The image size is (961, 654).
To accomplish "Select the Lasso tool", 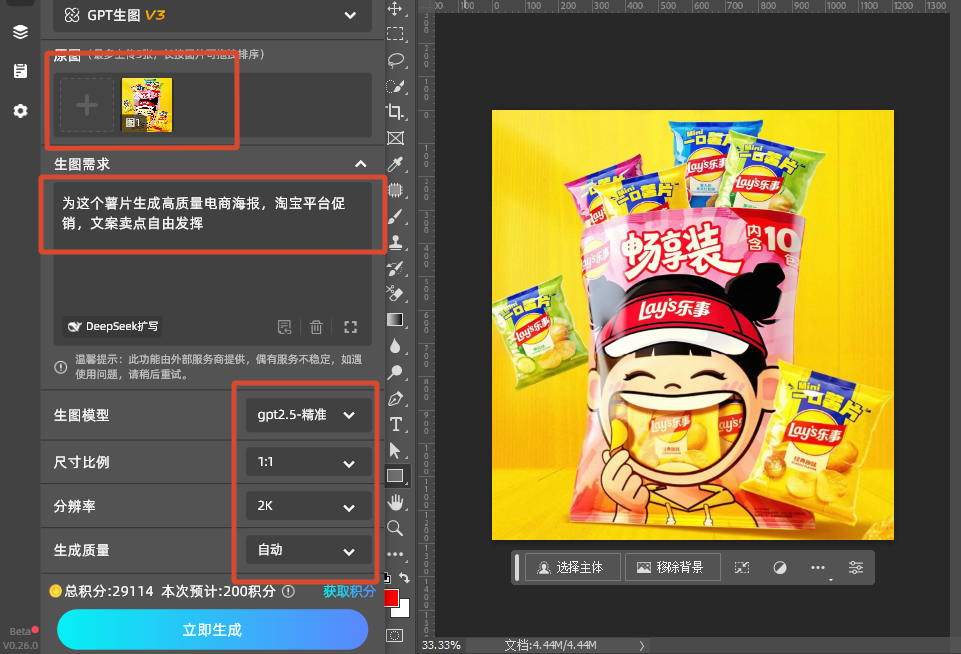I will click(x=395, y=60).
